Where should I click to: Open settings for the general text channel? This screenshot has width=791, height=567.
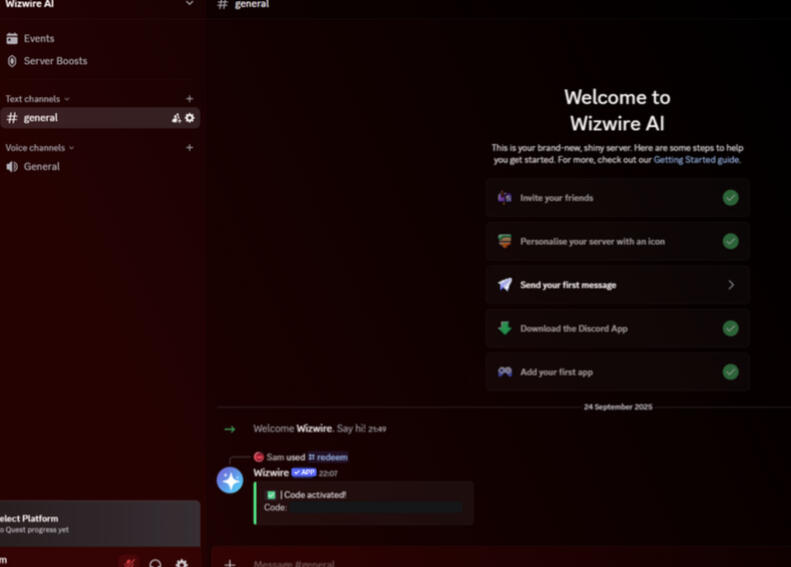(190, 118)
